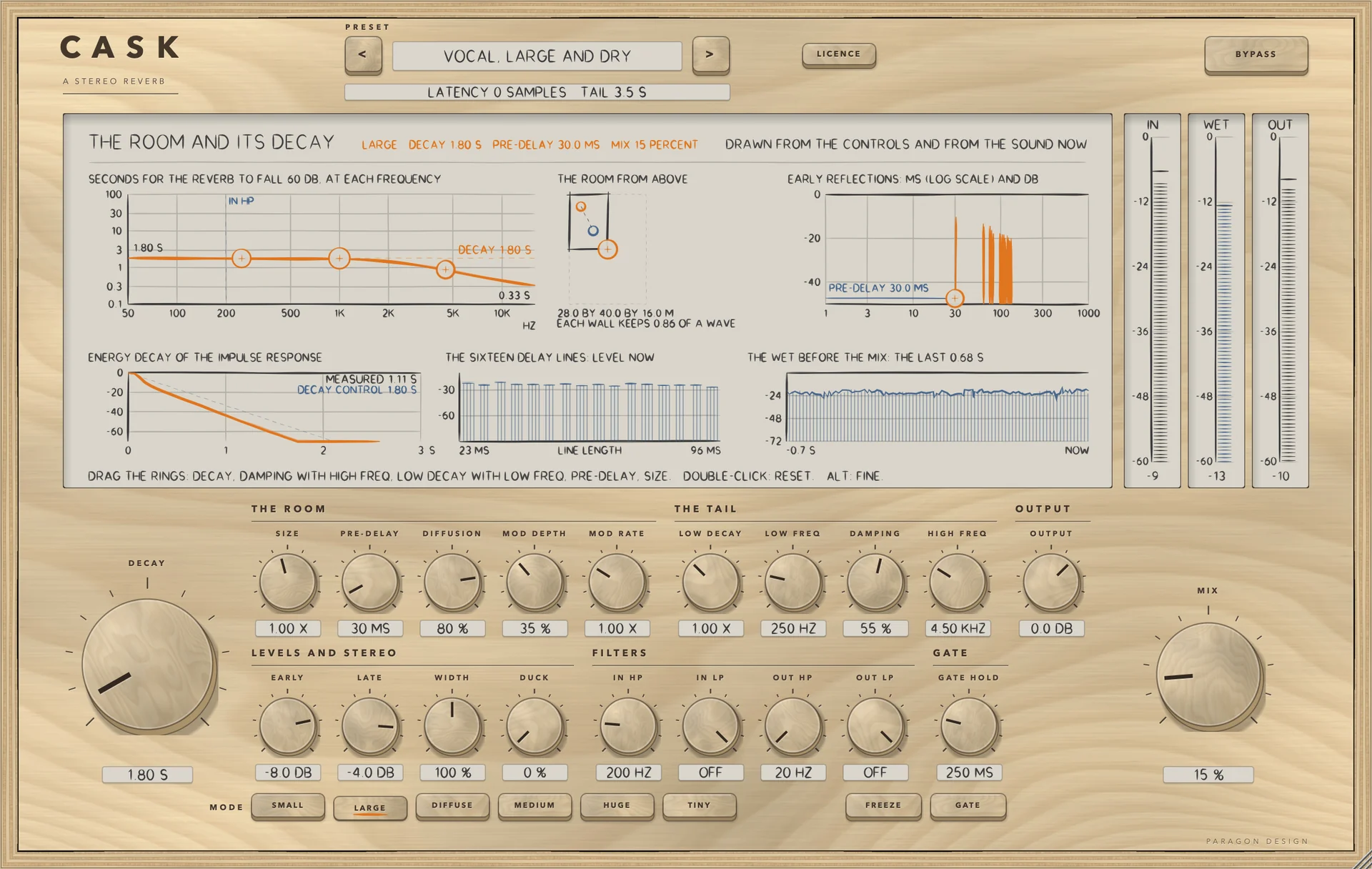The width and height of the screenshot is (1372, 869).
Task: Click the High Freq knob
Action: point(958,582)
